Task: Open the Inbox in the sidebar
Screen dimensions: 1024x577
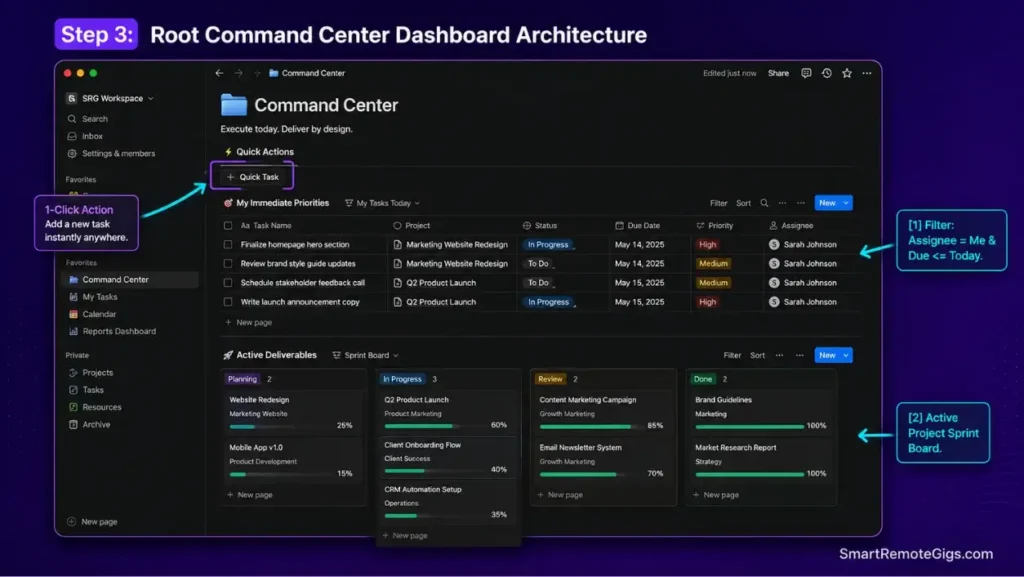Action: coord(92,136)
